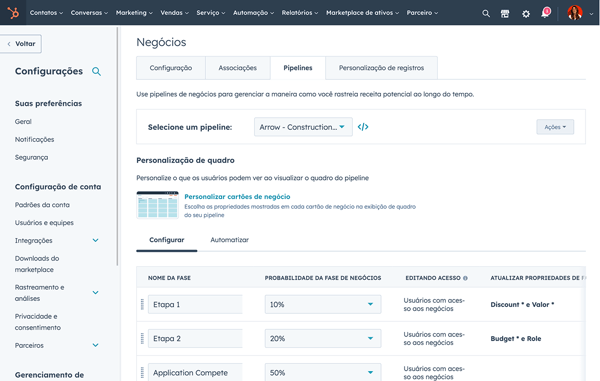Image resolution: width=600 pixels, height=381 pixels.
Task: Select the Pipelines tab
Action: (x=298, y=68)
